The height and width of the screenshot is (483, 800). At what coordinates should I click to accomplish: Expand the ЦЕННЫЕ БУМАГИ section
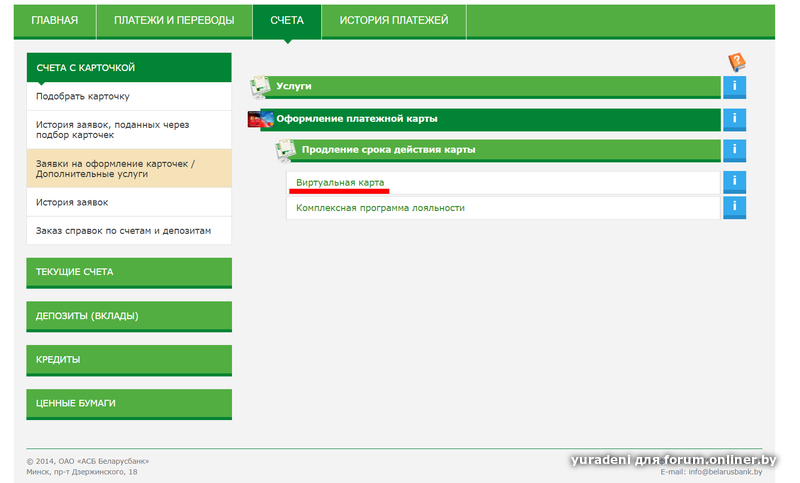tap(129, 404)
